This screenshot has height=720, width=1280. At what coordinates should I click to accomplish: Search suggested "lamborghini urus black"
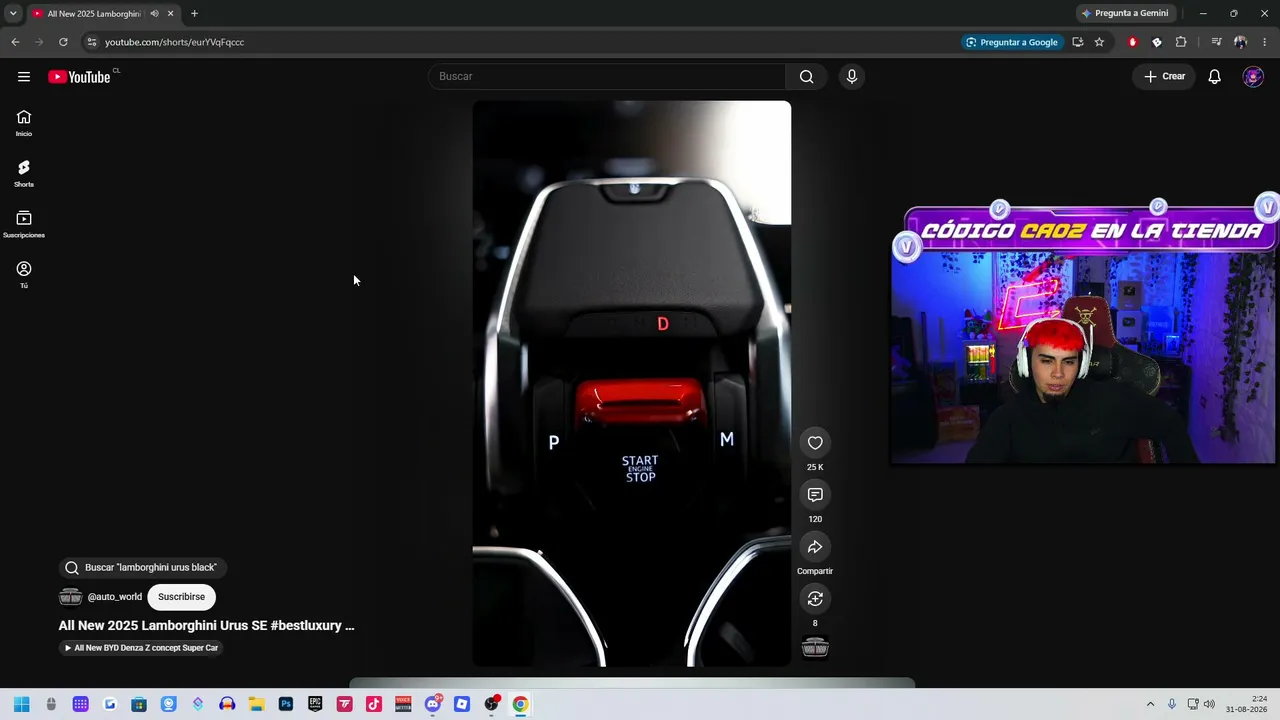point(142,568)
